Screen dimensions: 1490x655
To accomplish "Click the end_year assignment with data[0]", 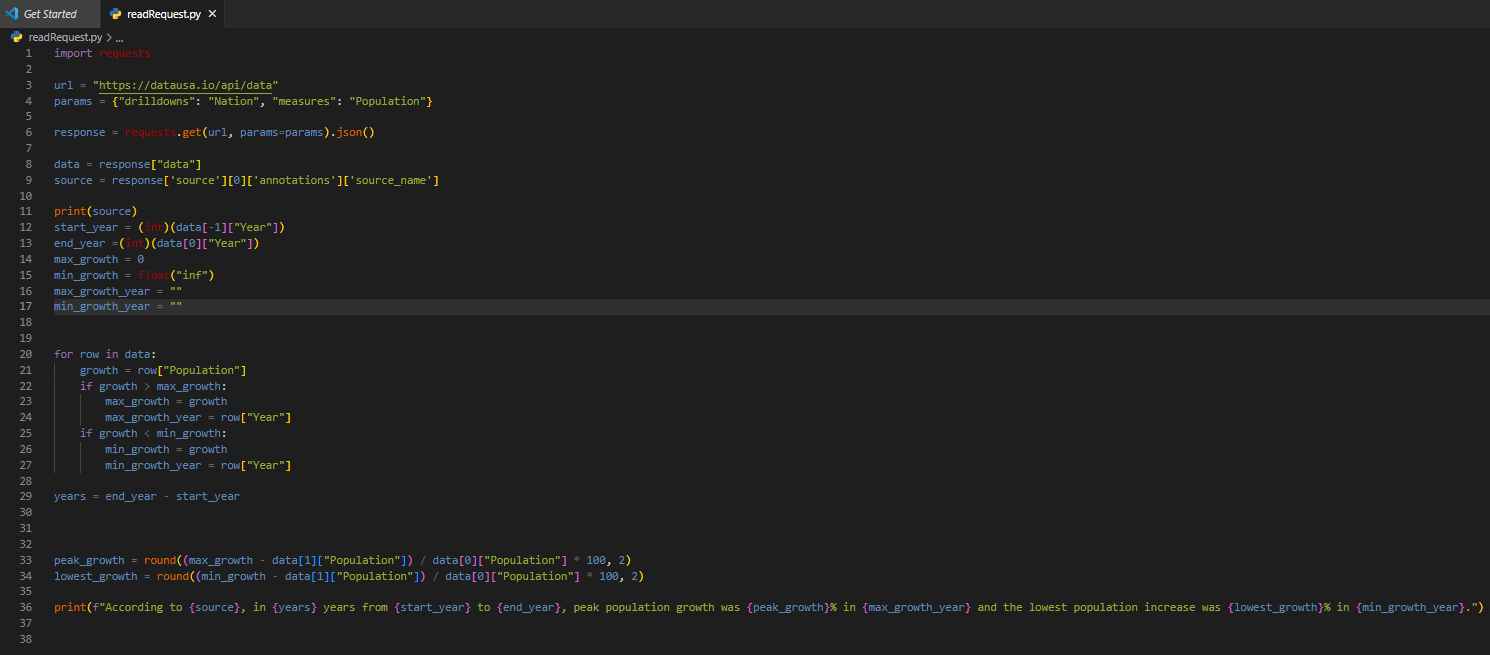I will coord(156,243).
